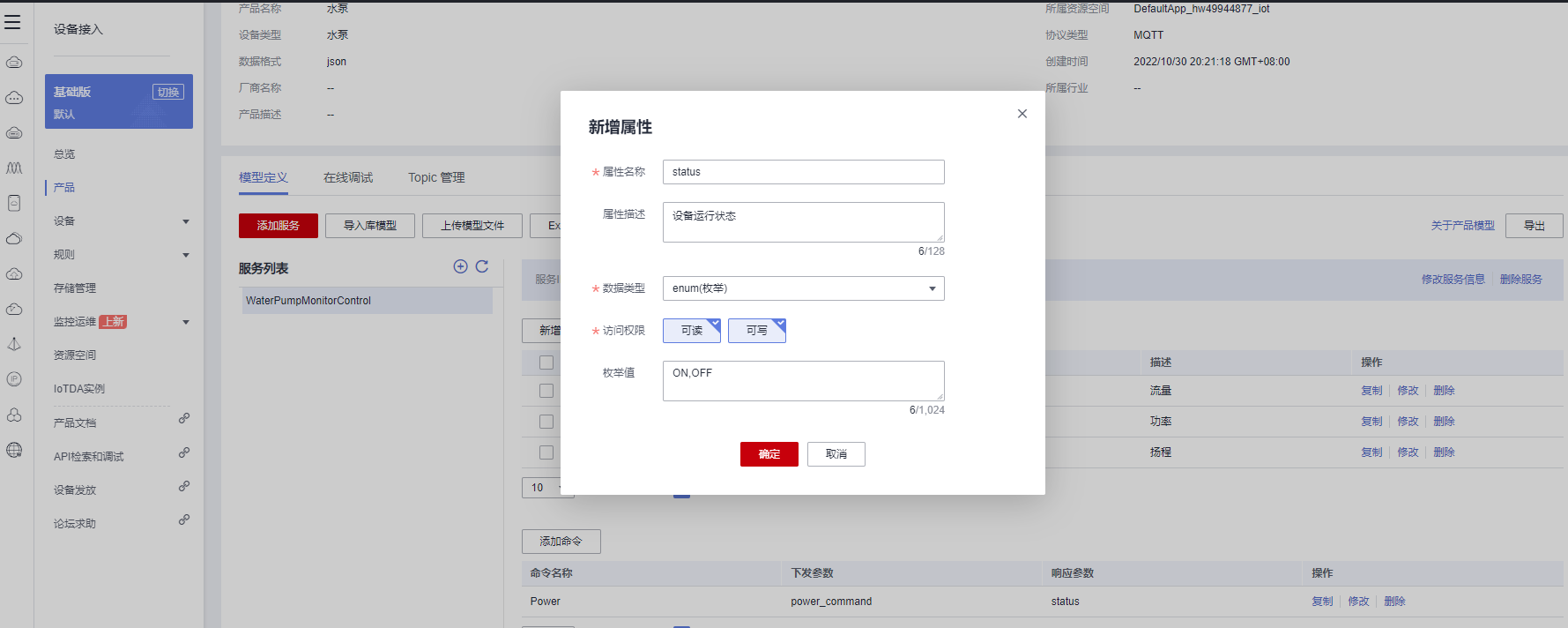The width and height of the screenshot is (1568, 628).
Task: Click the IP icon in the left rail
Action: pyautogui.click(x=14, y=379)
